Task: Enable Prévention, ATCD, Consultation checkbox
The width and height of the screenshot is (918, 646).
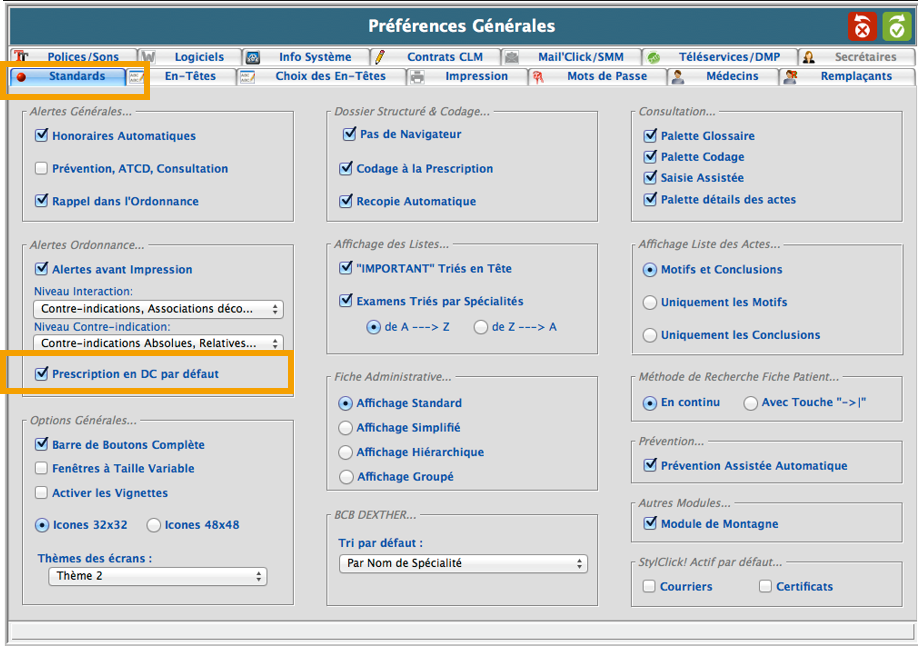Action: pyautogui.click(x=41, y=169)
